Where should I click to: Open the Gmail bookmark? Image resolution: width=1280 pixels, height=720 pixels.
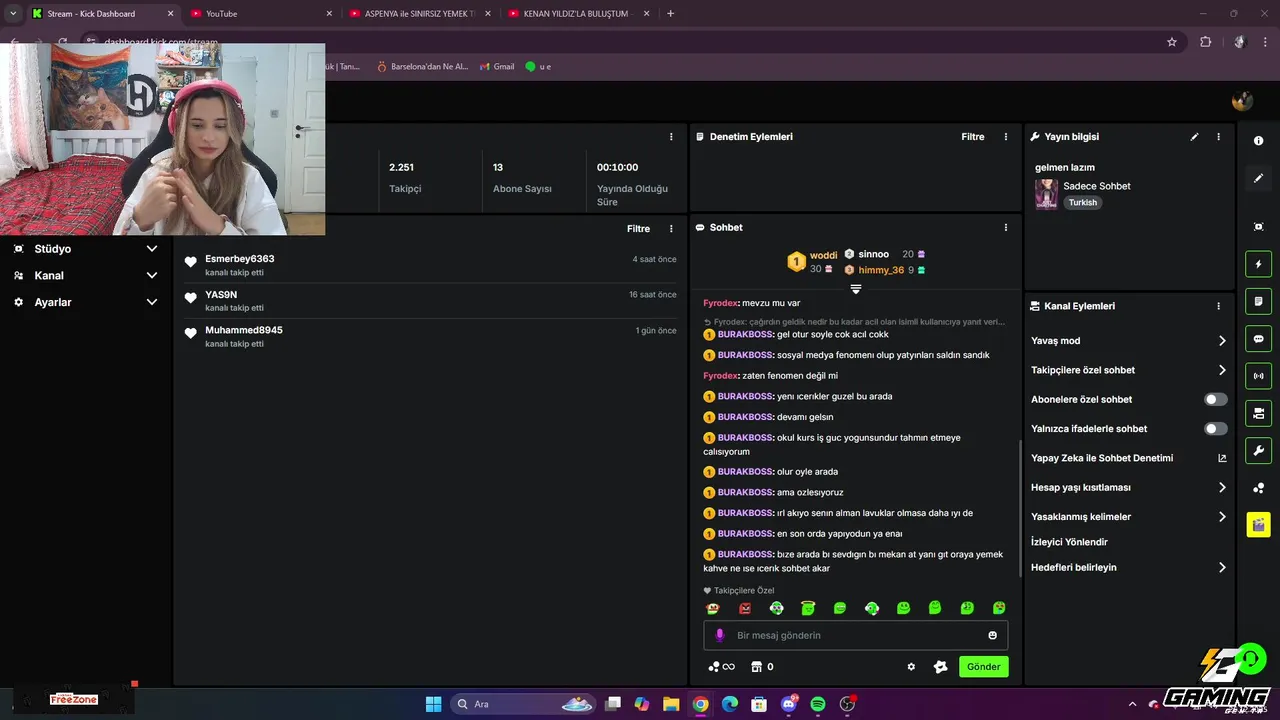(x=496, y=66)
